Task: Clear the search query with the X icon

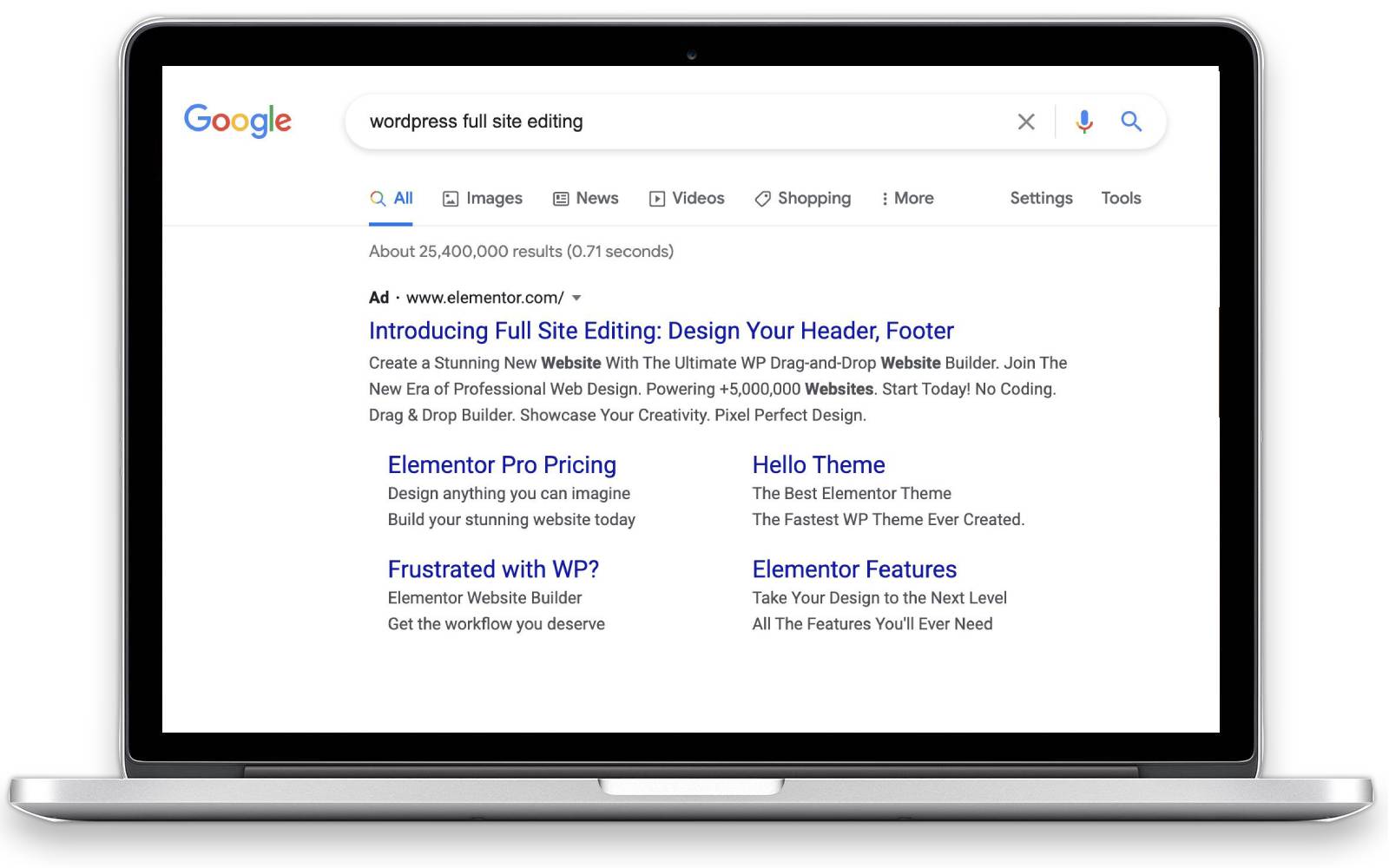Action: (1026, 122)
